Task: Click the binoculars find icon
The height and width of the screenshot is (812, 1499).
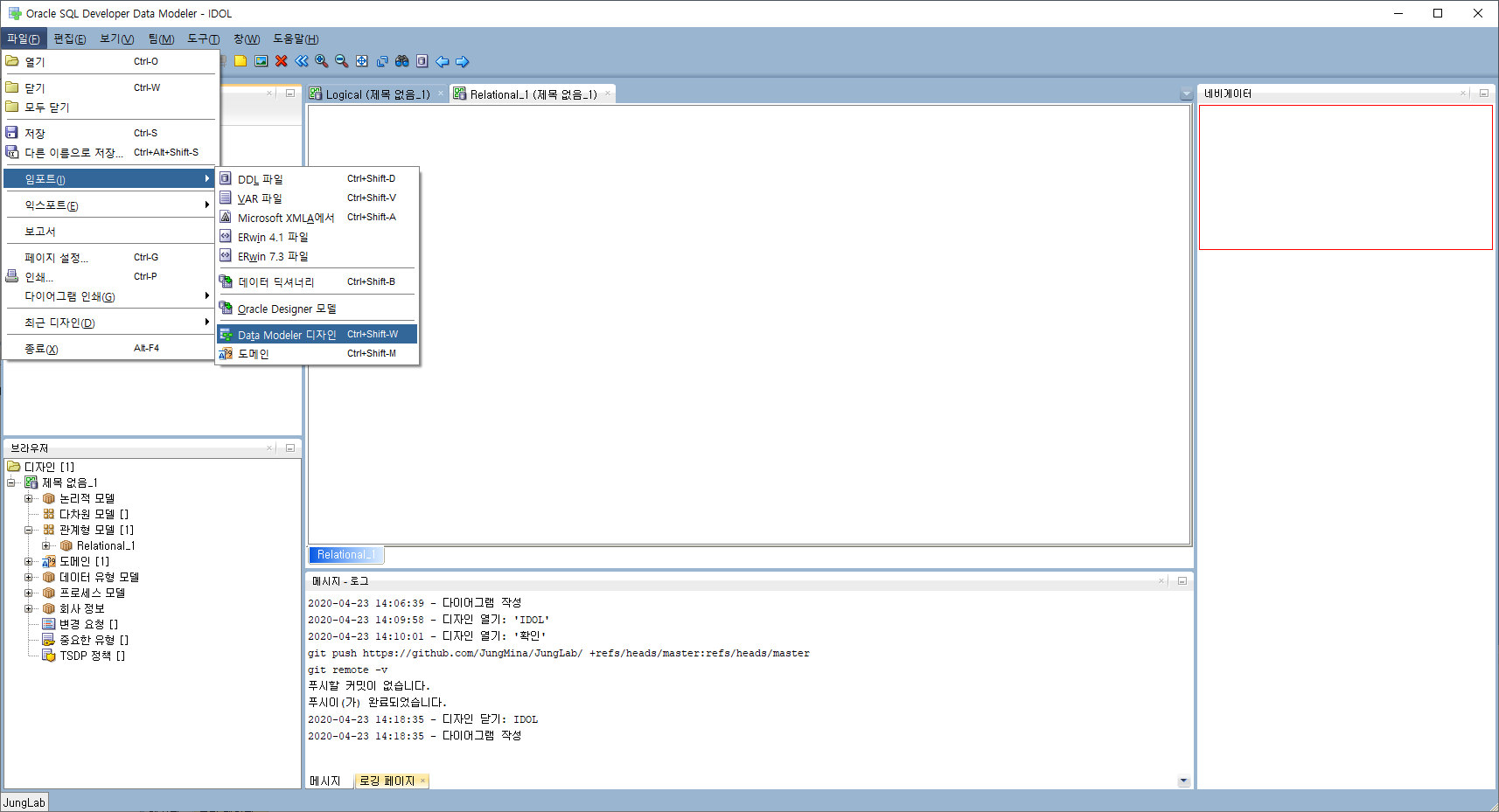Action: pyautogui.click(x=402, y=61)
